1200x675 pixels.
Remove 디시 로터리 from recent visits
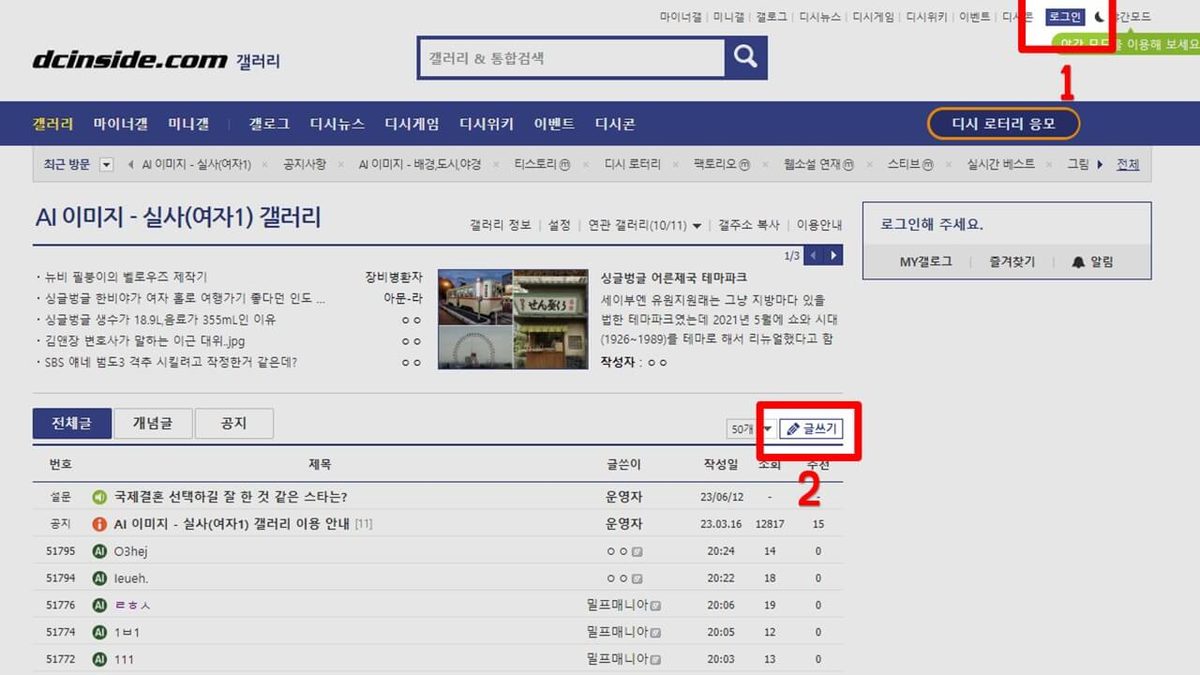[675, 165]
